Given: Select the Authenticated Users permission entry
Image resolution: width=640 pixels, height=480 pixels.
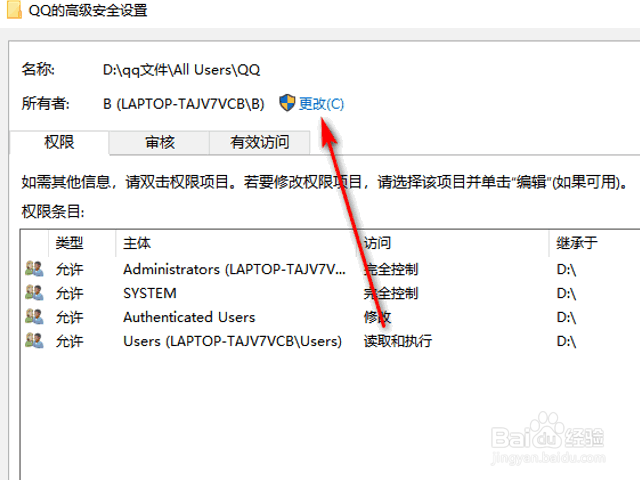Looking at the screenshot, I should pos(331,317).
